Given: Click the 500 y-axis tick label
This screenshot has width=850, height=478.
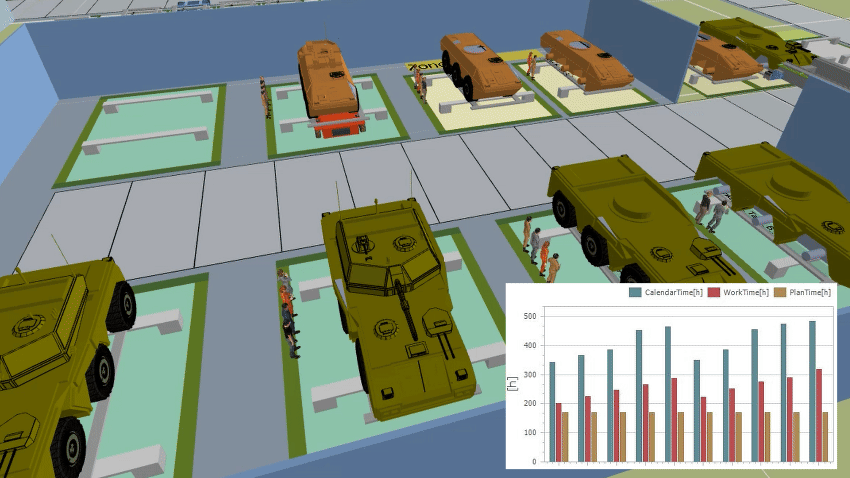Looking at the screenshot, I should coord(530,316).
